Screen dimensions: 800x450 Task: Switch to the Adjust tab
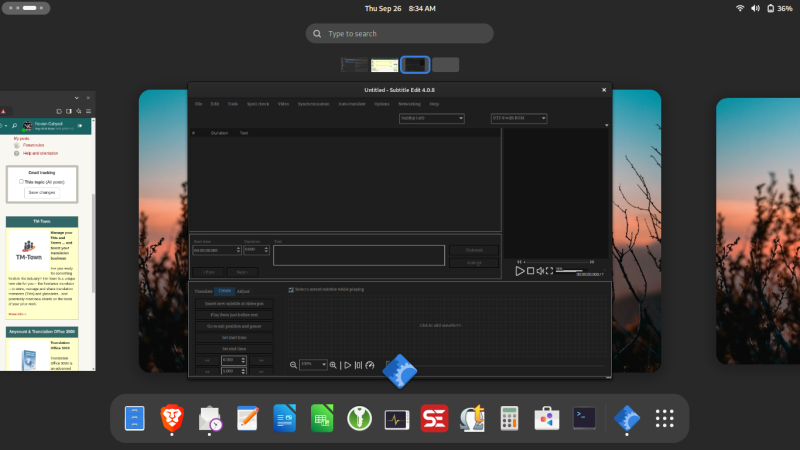243,291
